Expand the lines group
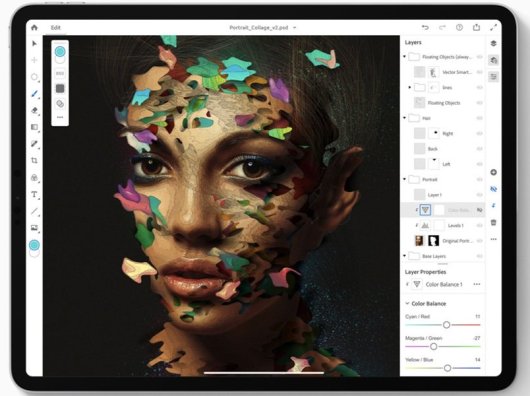 [x=410, y=88]
